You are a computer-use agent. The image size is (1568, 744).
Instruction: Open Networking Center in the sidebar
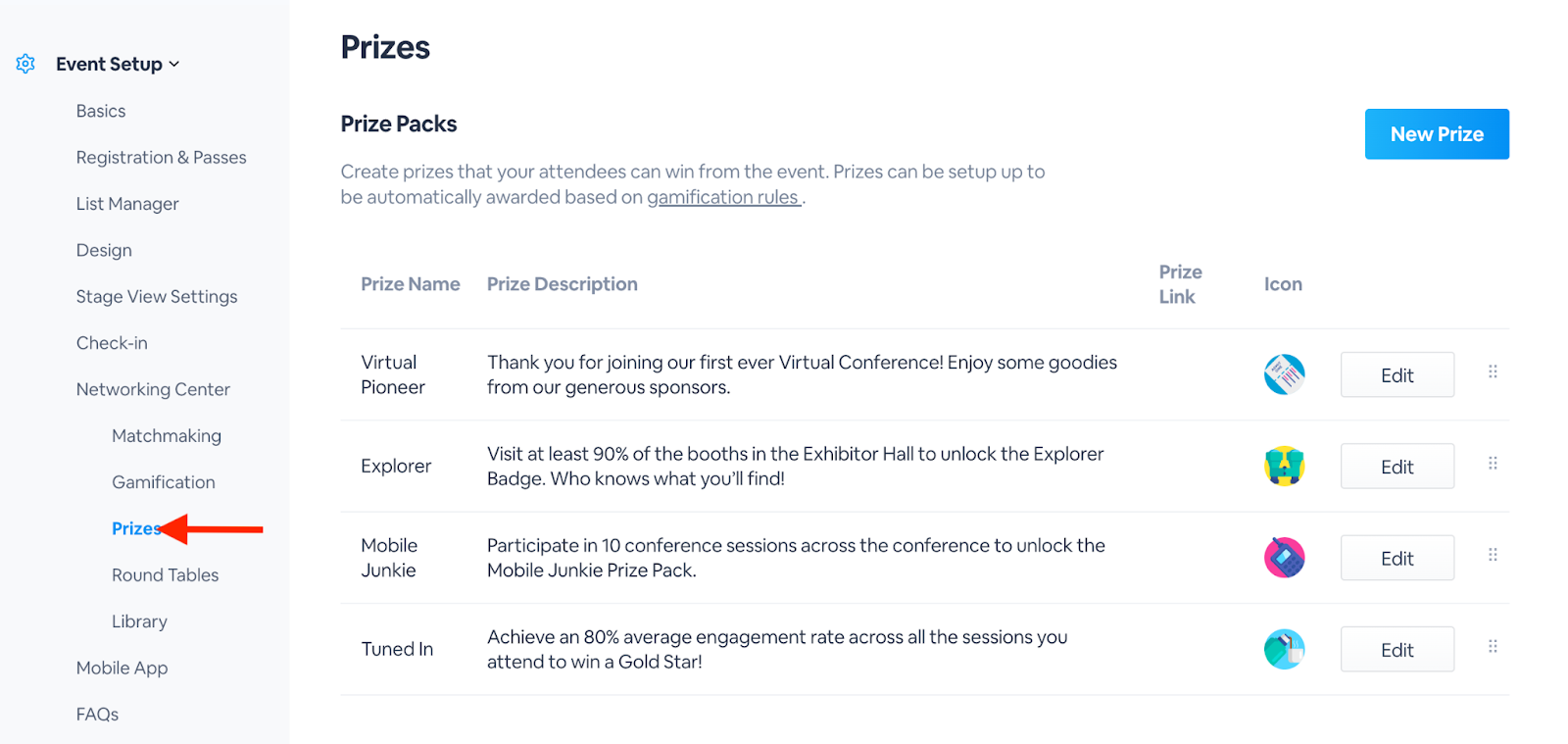click(x=153, y=390)
